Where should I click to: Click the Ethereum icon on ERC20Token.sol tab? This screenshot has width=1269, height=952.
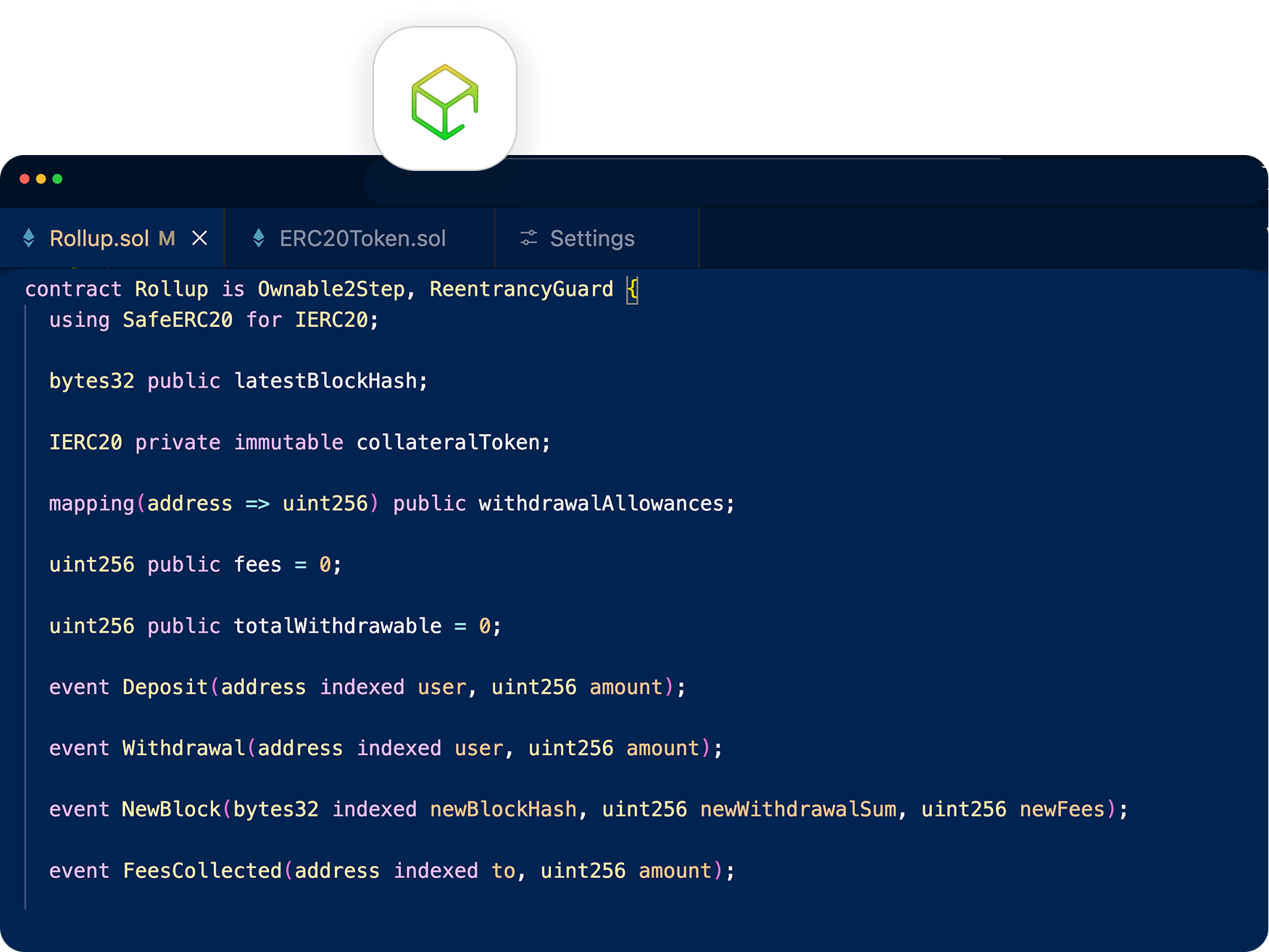click(x=259, y=238)
